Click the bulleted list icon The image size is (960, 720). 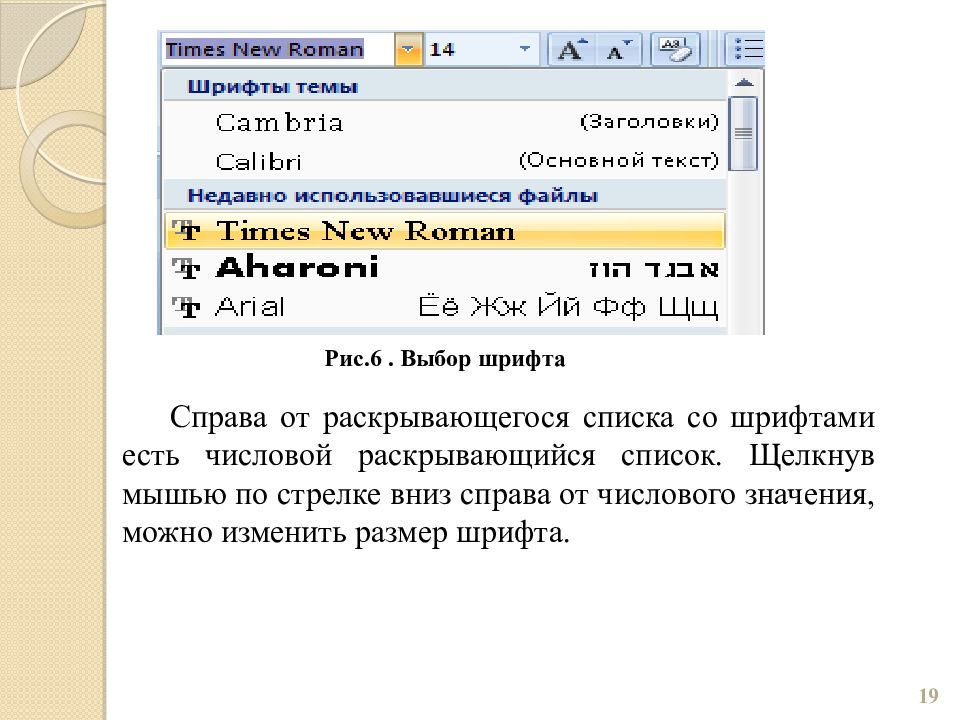(746, 49)
